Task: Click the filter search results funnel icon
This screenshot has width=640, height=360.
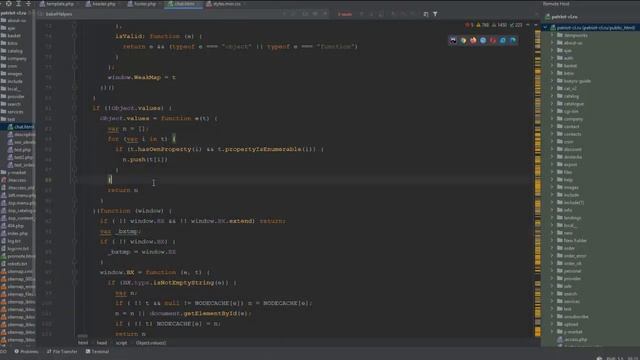Action: [435, 14]
